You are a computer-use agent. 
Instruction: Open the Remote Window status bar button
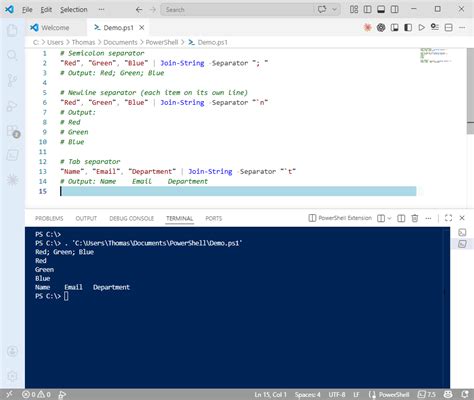pyautogui.click(x=9, y=395)
